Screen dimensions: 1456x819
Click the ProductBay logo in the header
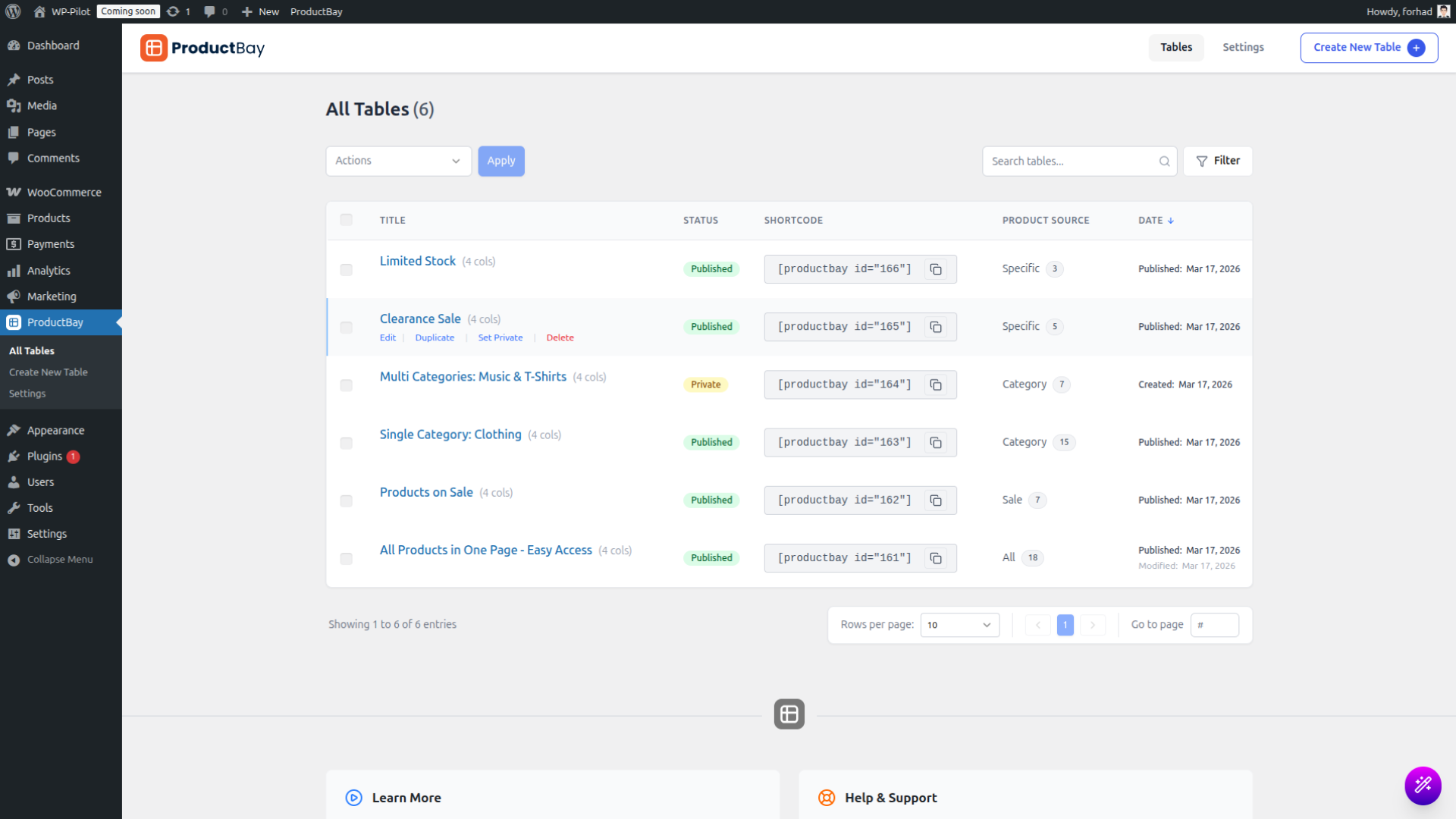pos(202,47)
